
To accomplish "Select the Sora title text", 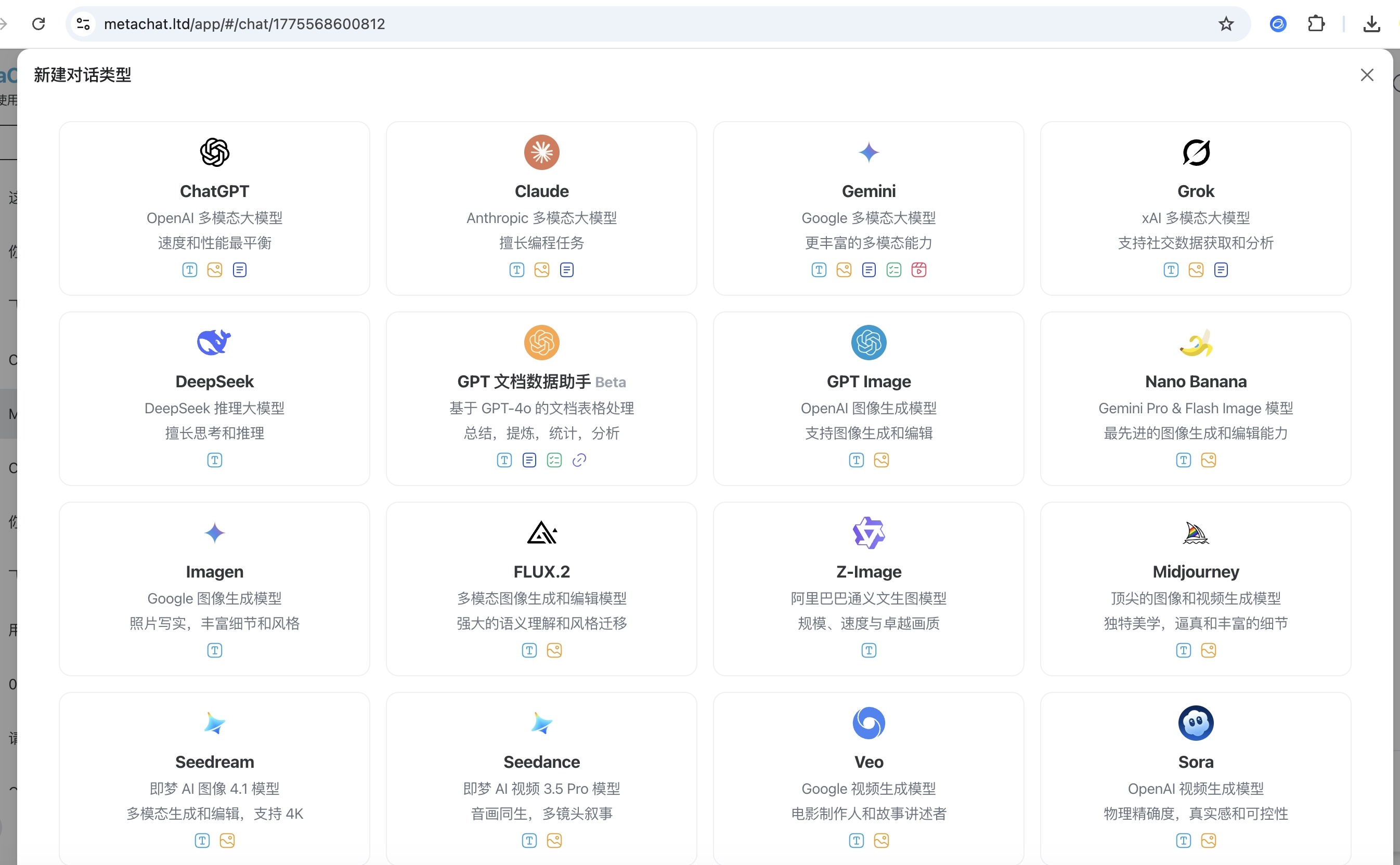I will coord(1196,762).
